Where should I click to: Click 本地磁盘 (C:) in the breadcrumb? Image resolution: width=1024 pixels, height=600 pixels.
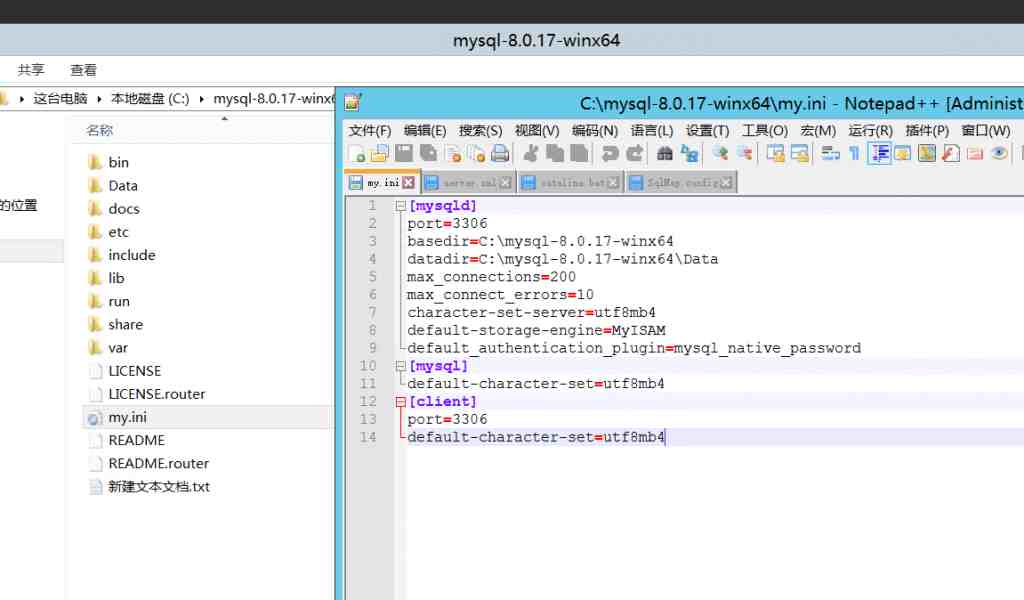click(x=150, y=99)
